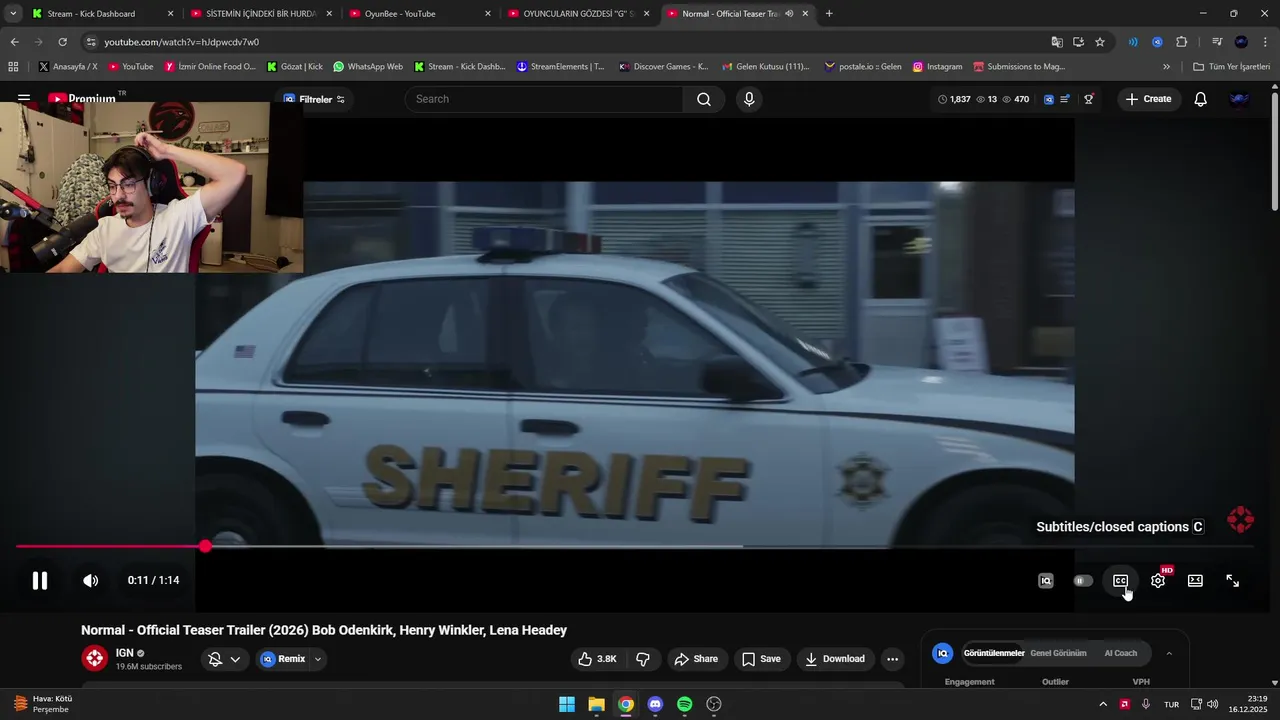Show more bookmarks chevron
1280x720 pixels.
click(x=1166, y=67)
